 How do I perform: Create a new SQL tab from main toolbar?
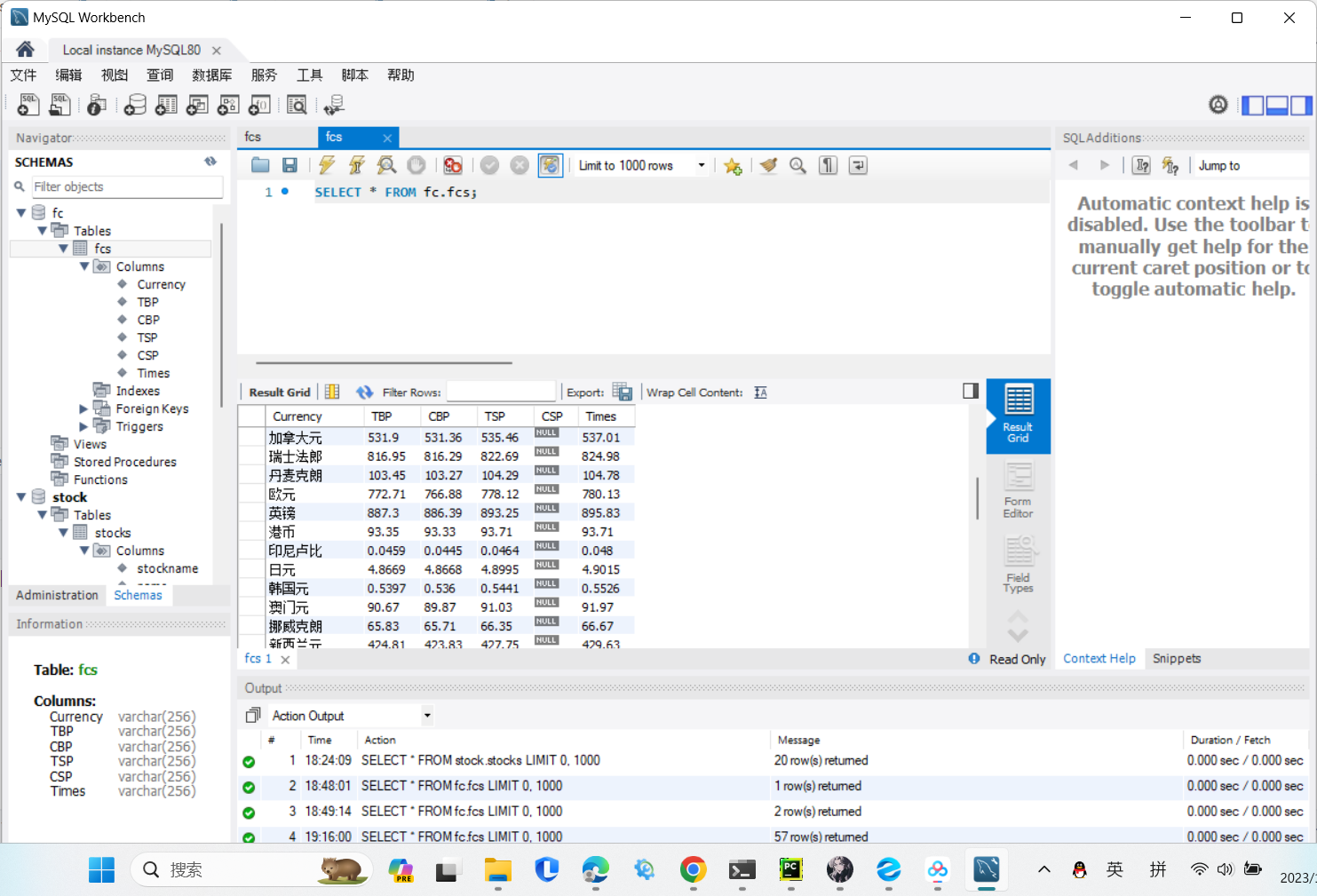28,105
